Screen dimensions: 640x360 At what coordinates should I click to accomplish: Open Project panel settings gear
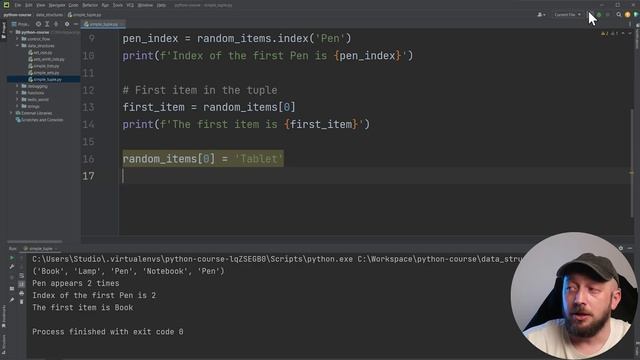pos(67,24)
